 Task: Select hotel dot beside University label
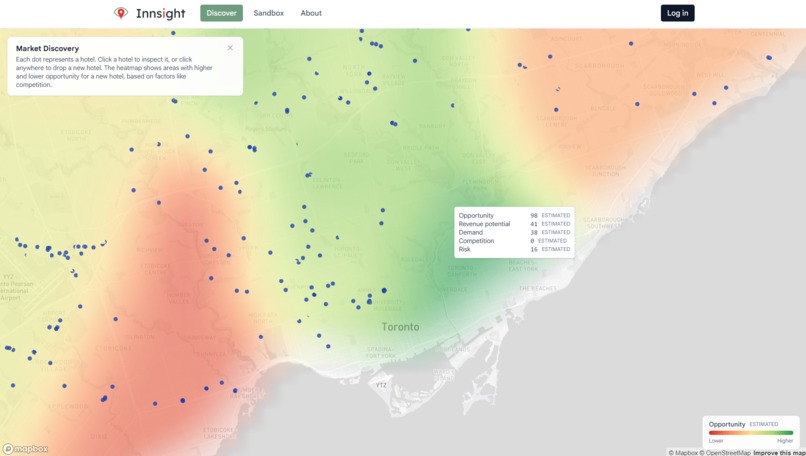click(369, 302)
